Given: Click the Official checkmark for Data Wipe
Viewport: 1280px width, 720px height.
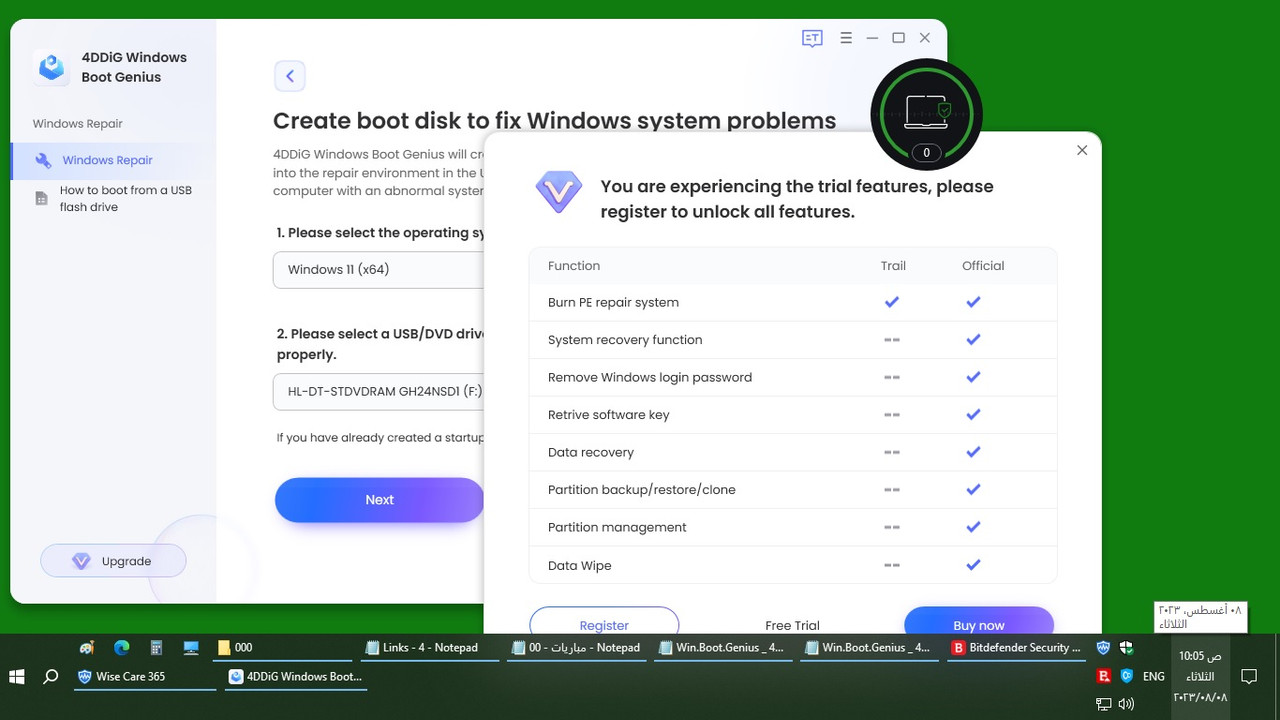Looking at the screenshot, I should pos(973,565).
